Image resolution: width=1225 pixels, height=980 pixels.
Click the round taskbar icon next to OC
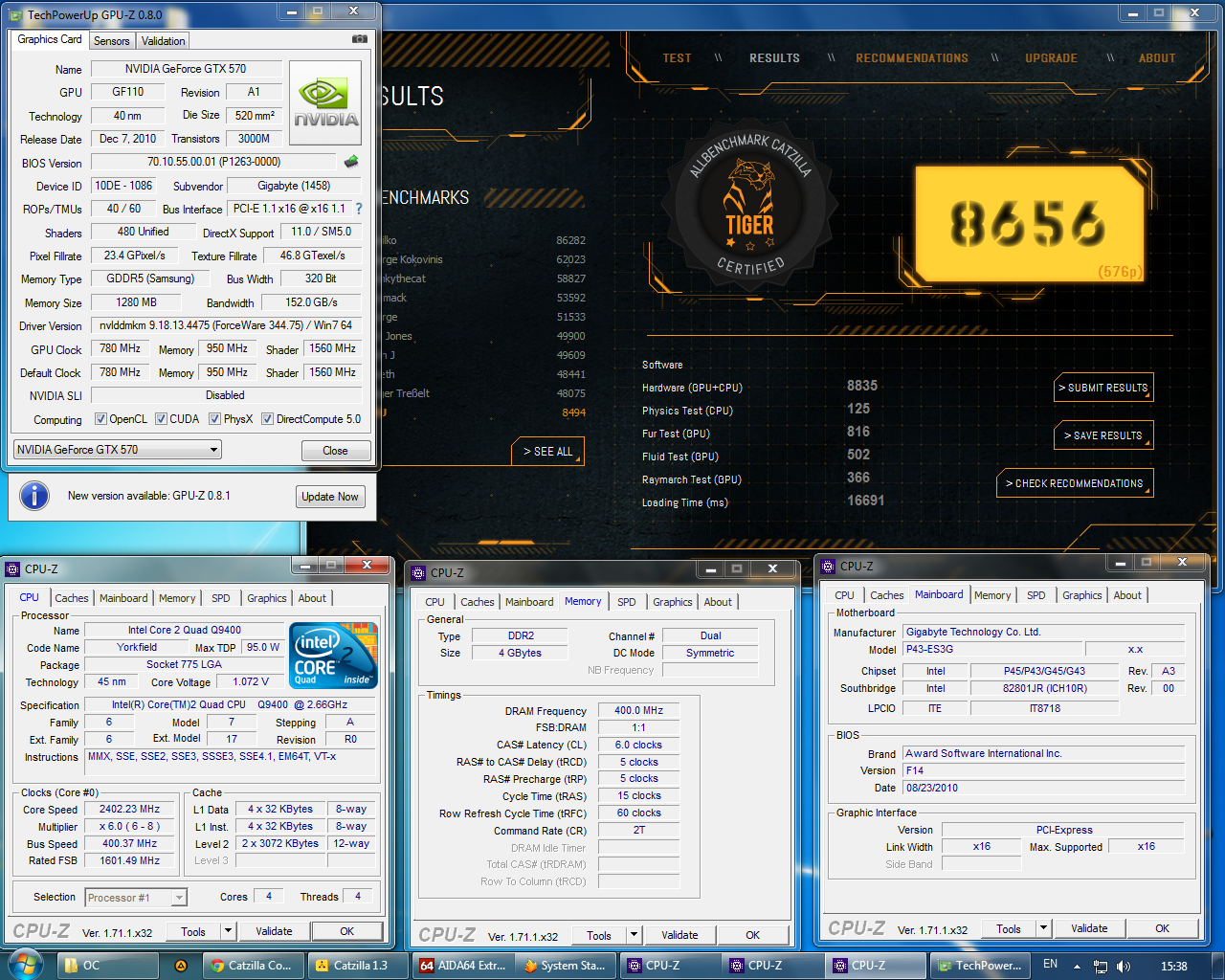[180, 966]
